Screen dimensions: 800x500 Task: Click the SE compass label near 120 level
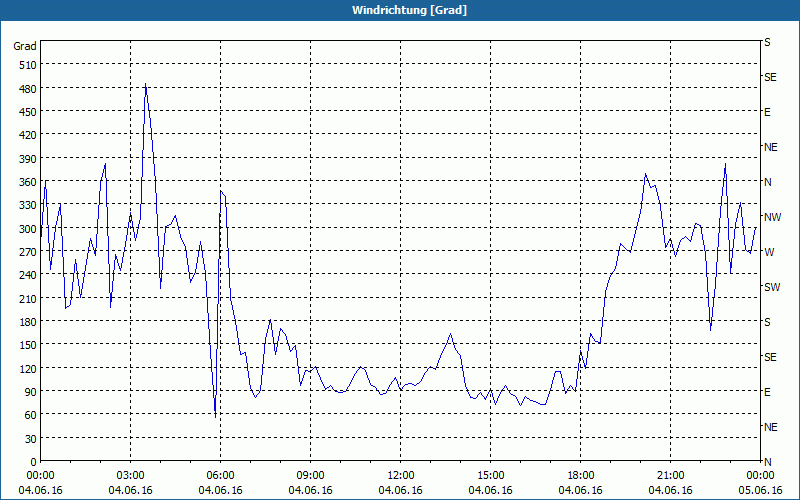[x=770, y=357]
